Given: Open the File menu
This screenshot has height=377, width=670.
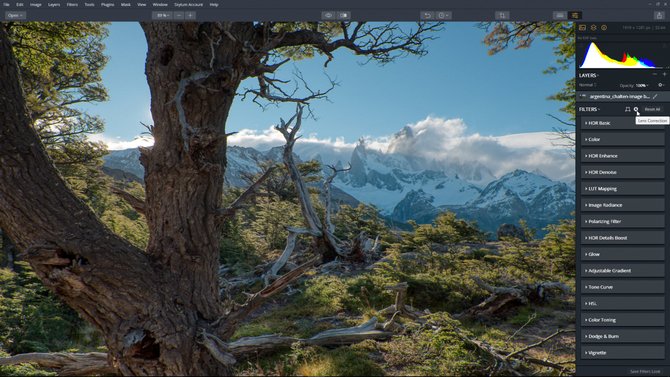Looking at the screenshot, I should click(6, 5).
